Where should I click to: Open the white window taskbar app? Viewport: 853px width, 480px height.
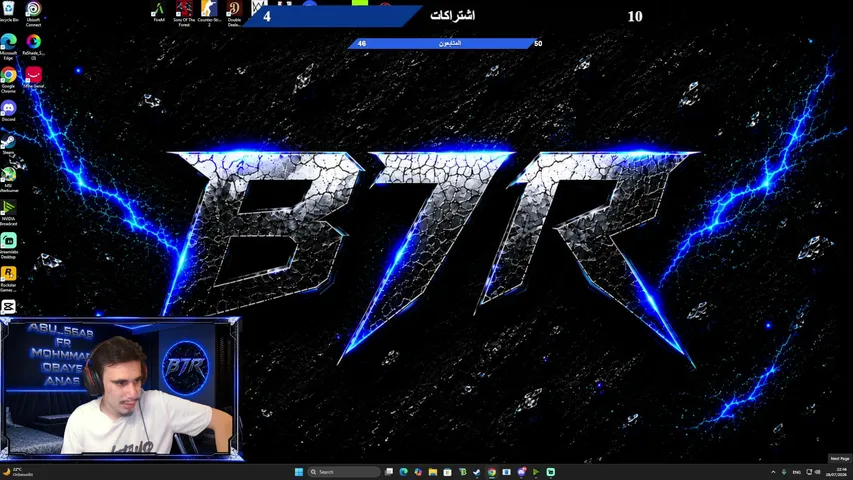(x=506, y=472)
